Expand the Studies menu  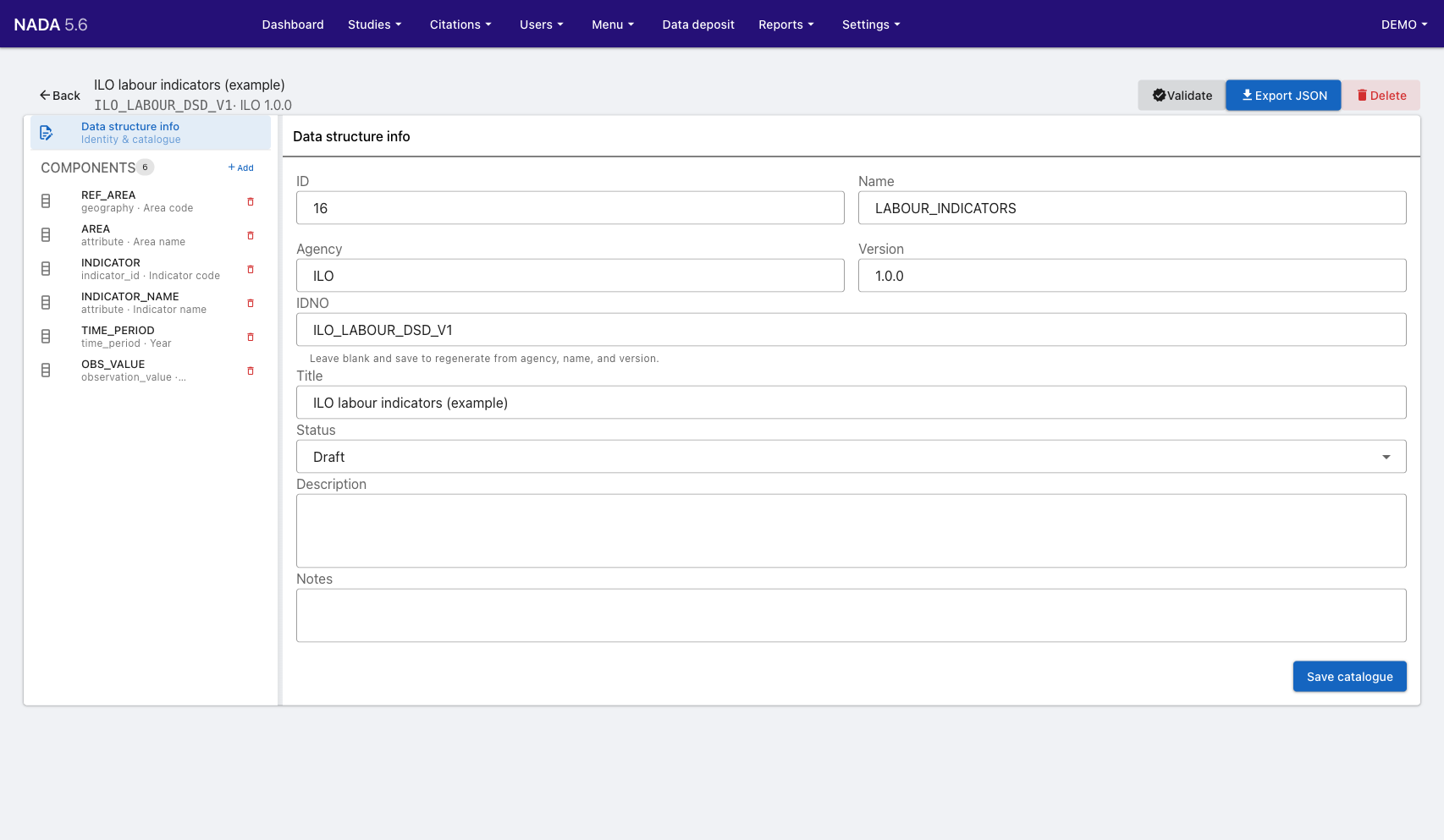tap(374, 25)
